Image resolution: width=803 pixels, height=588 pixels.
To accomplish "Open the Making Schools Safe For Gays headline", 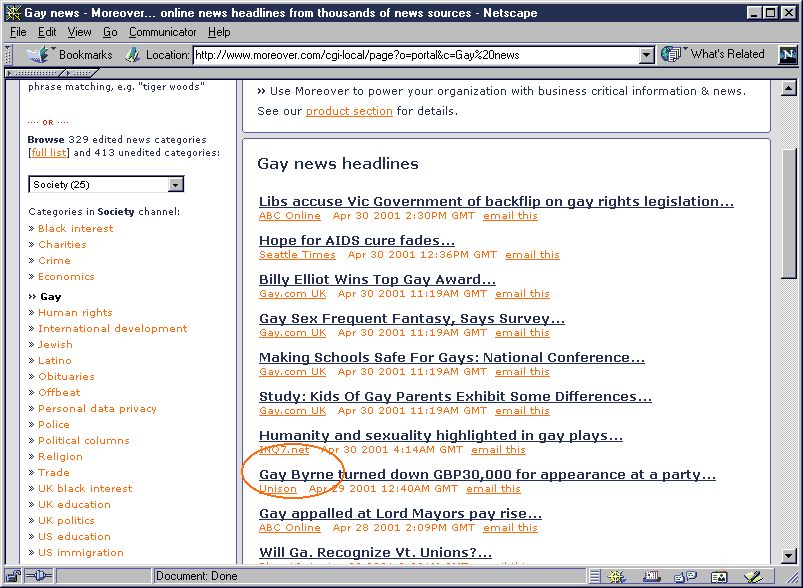I will pyautogui.click(x=452, y=357).
